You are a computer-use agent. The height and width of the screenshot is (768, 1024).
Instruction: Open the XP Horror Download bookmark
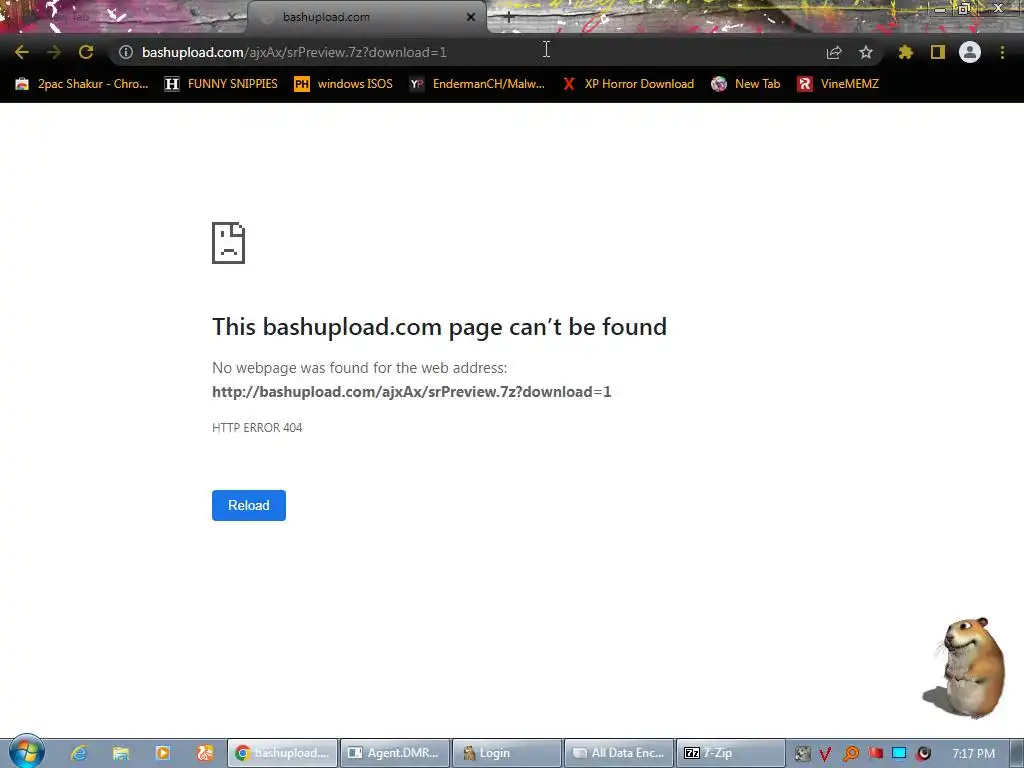[x=628, y=84]
